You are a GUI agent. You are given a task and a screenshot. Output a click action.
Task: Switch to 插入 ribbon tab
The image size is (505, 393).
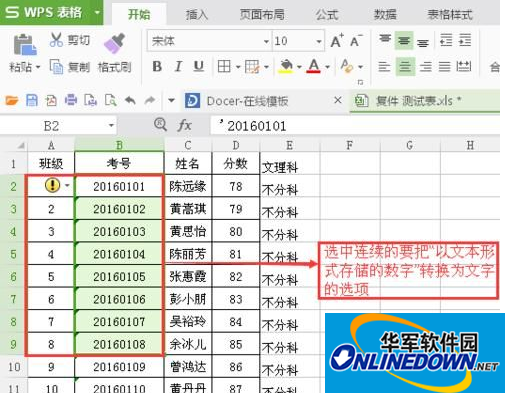click(x=196, y=14)
